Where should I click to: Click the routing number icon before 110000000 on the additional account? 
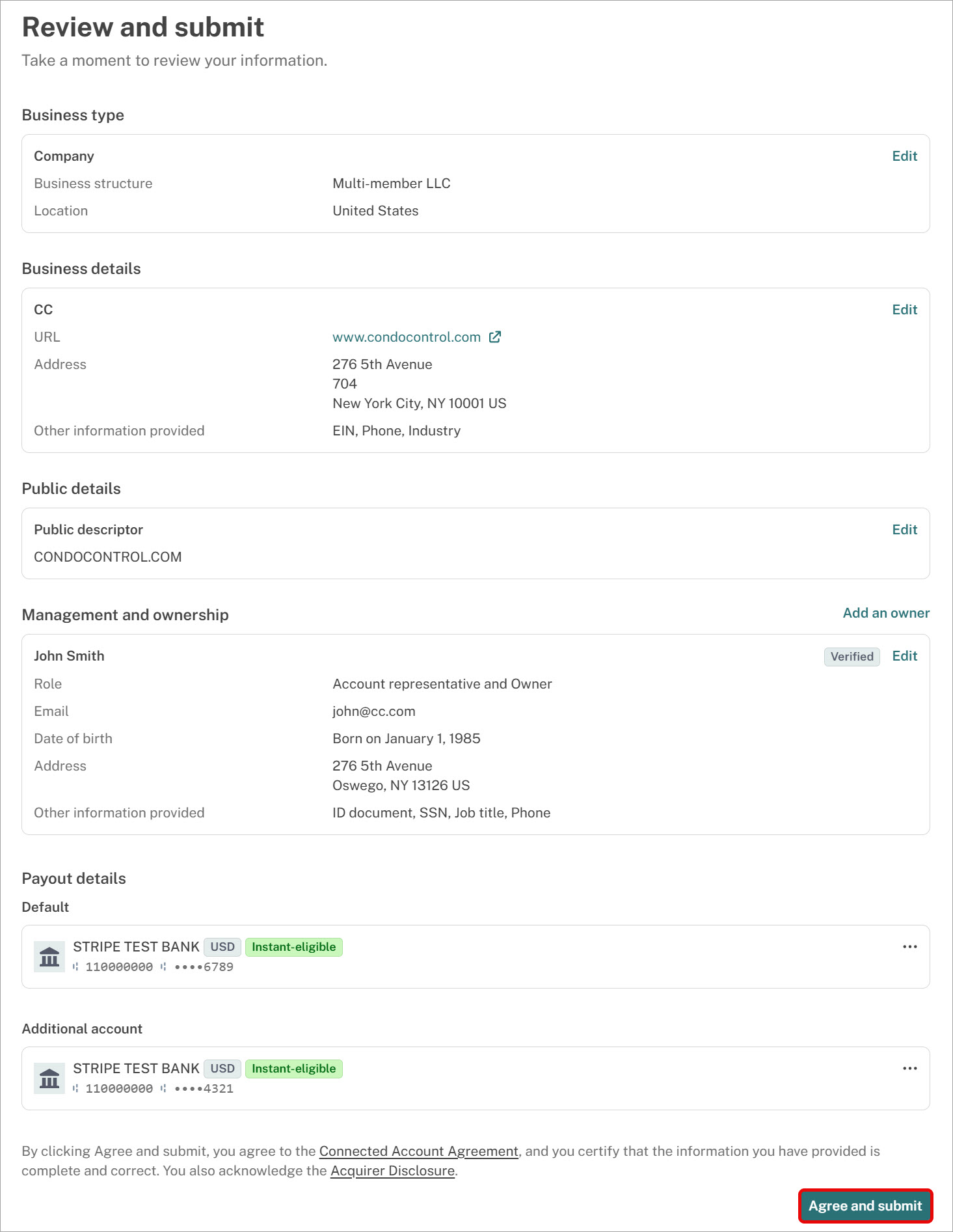[75, 1089]
